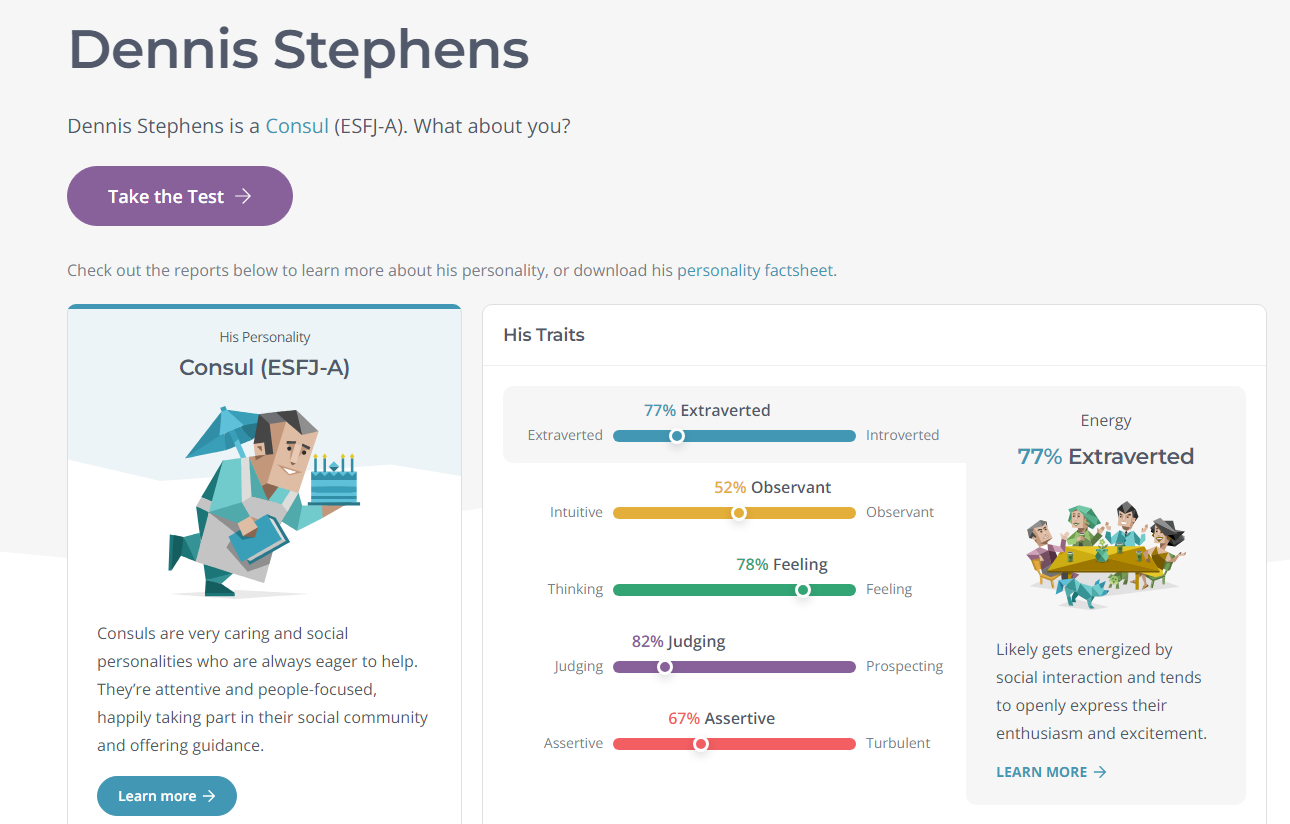Download the personality factsheet link

(755, 270)
